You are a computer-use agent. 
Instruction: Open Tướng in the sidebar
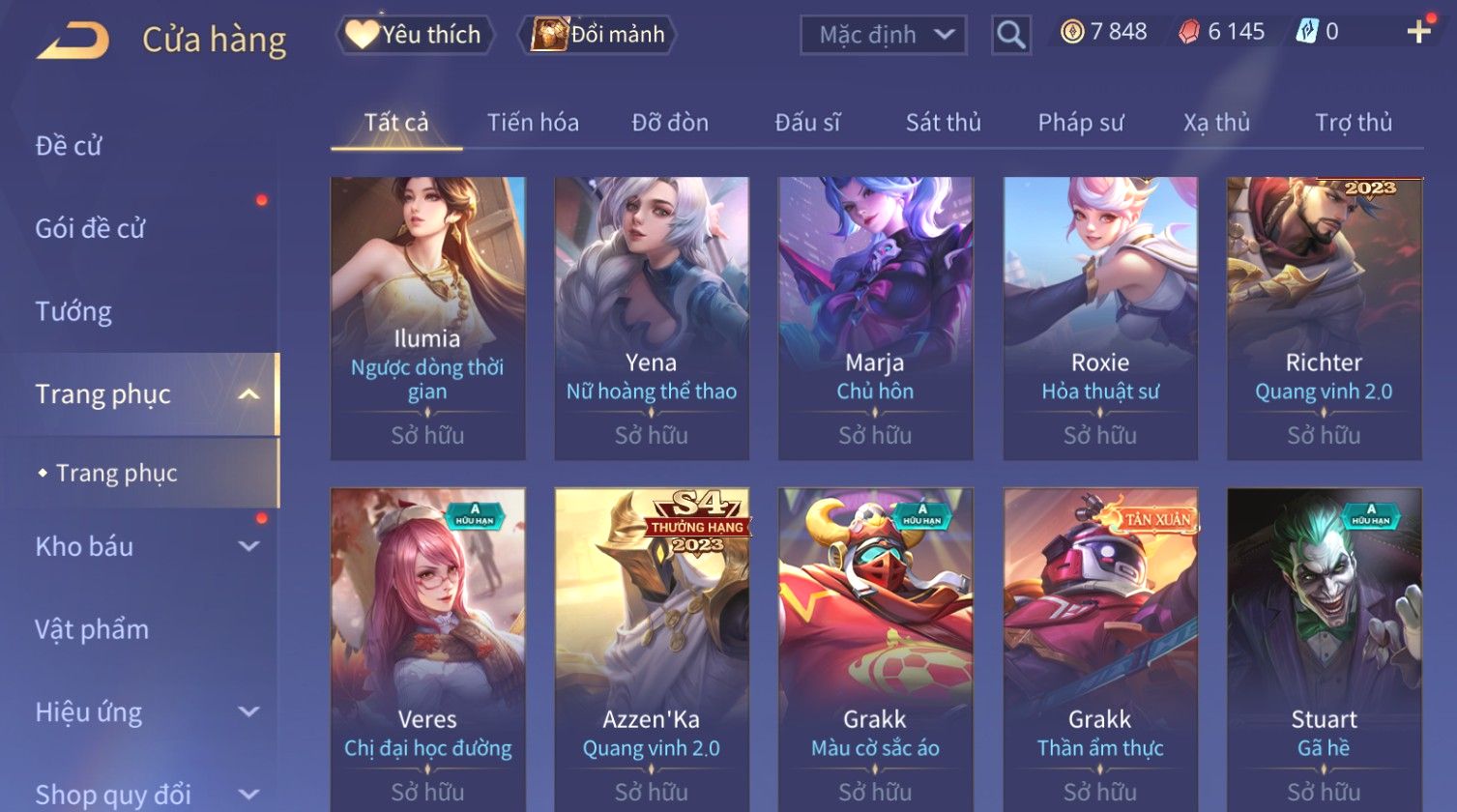[73, 311]
